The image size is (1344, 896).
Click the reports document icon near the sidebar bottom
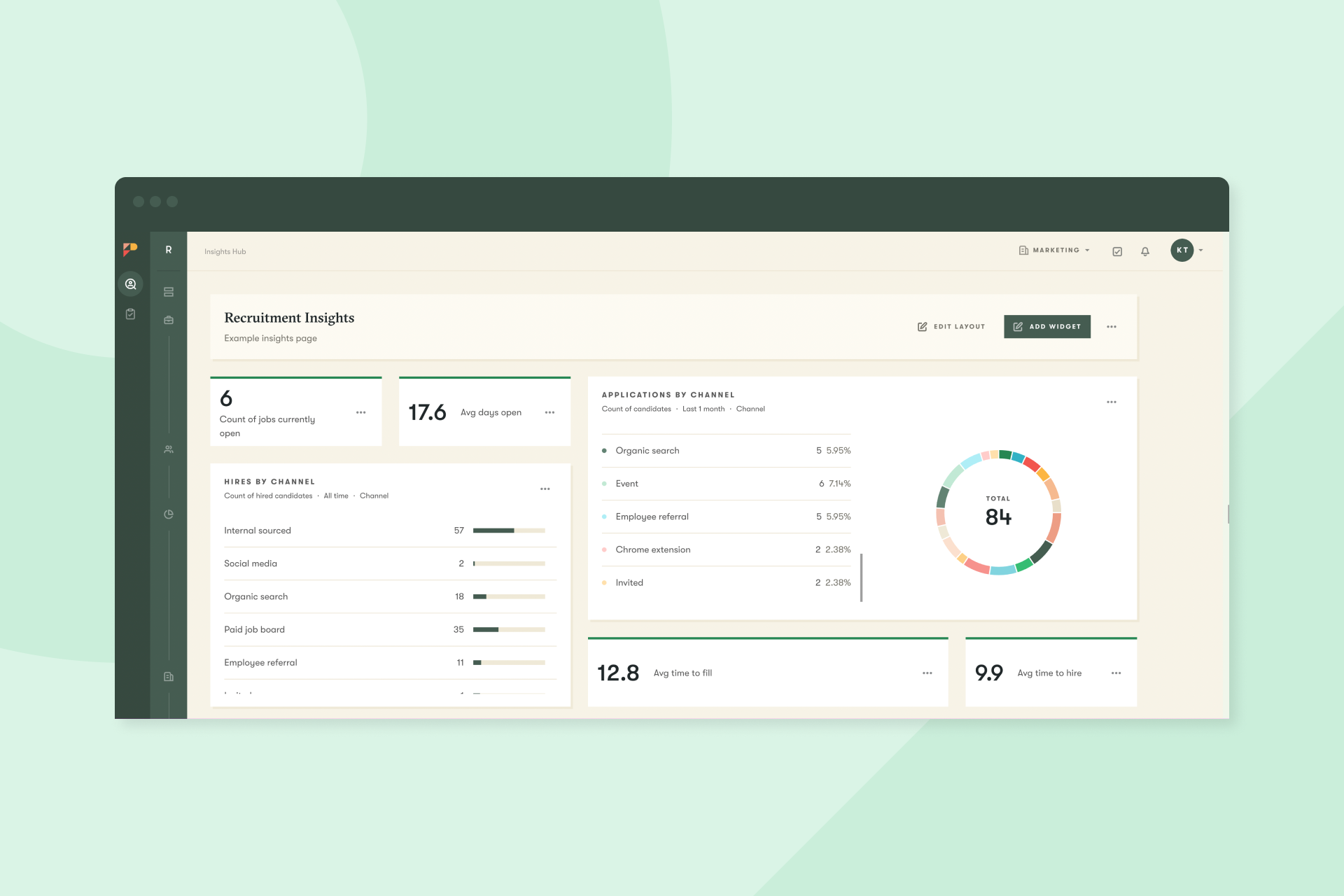[x=168, y=676]
